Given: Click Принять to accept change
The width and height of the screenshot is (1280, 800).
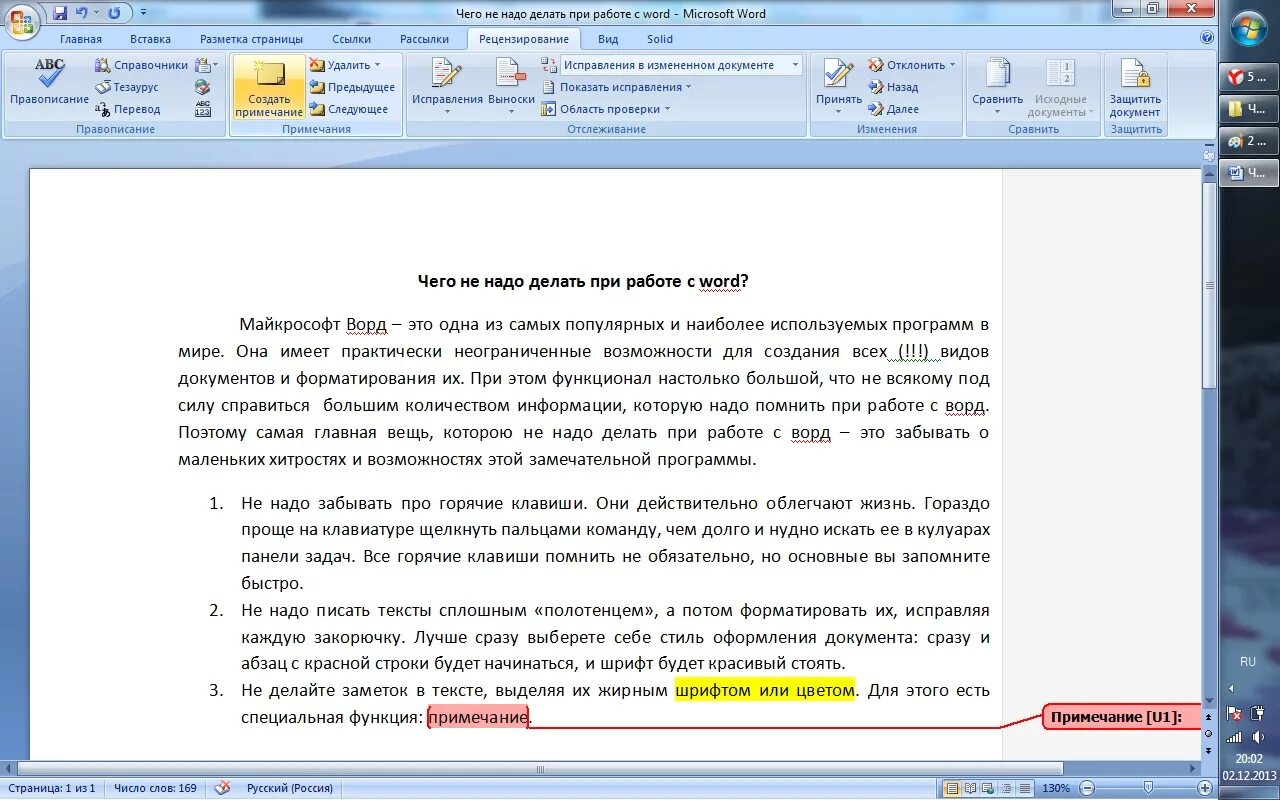Looking at the screenshot, I should click(839, 85).
